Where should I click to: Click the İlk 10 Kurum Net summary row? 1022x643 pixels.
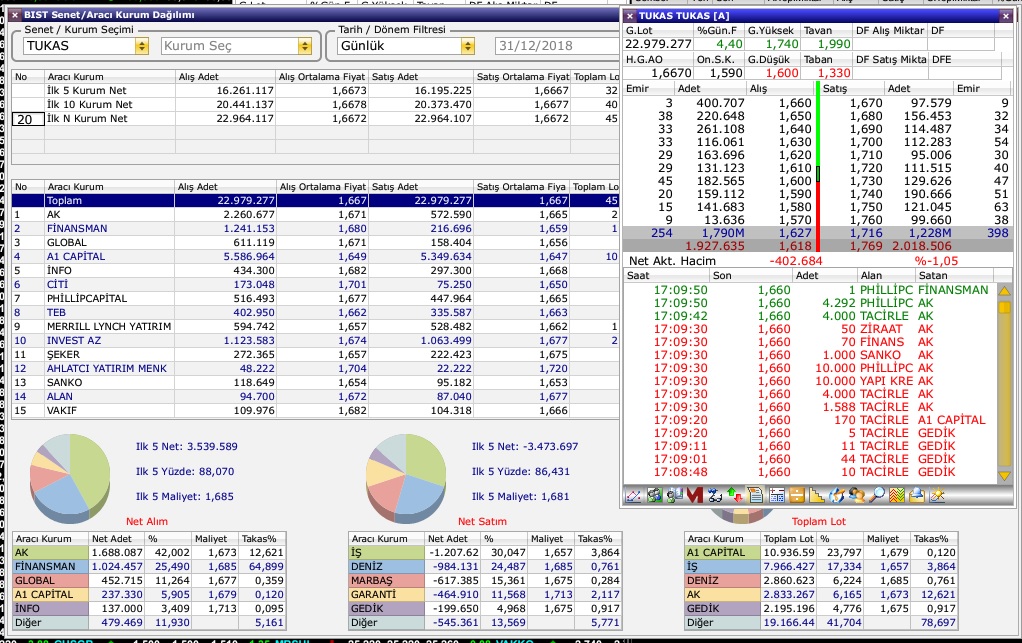[315, 104]
